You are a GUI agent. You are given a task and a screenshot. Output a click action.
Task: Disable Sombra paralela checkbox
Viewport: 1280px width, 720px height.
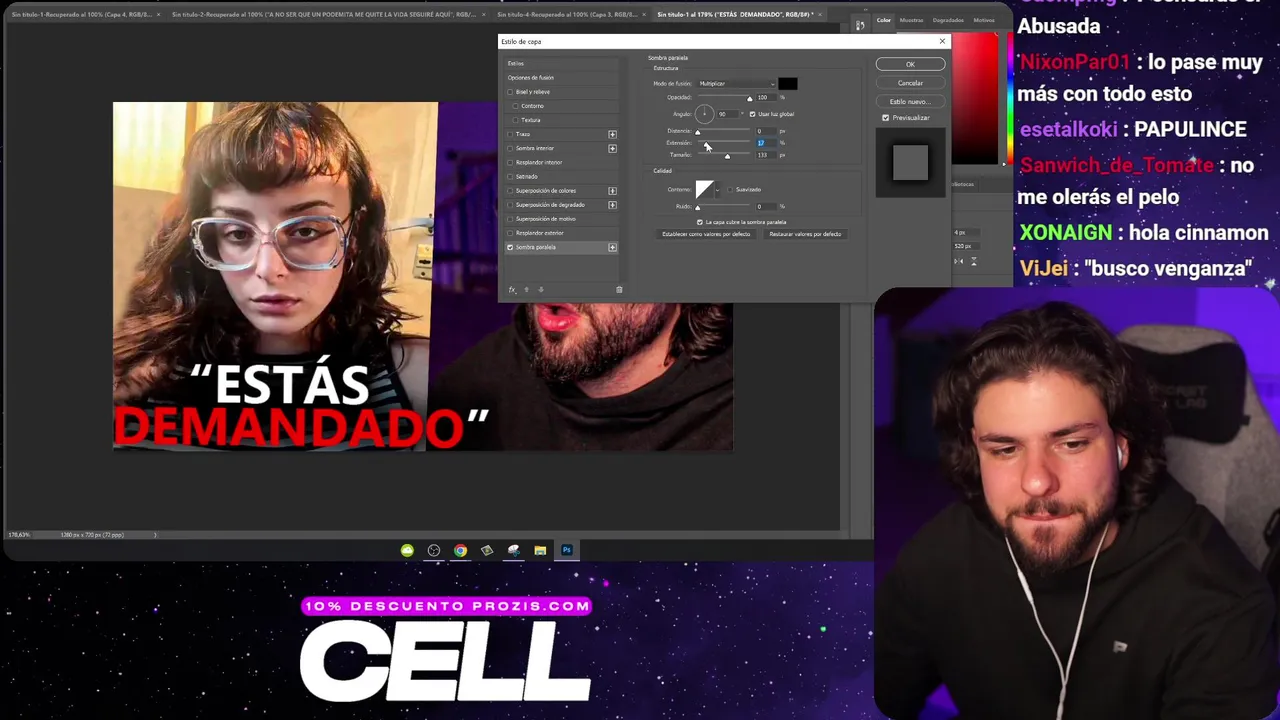(510, 247)
